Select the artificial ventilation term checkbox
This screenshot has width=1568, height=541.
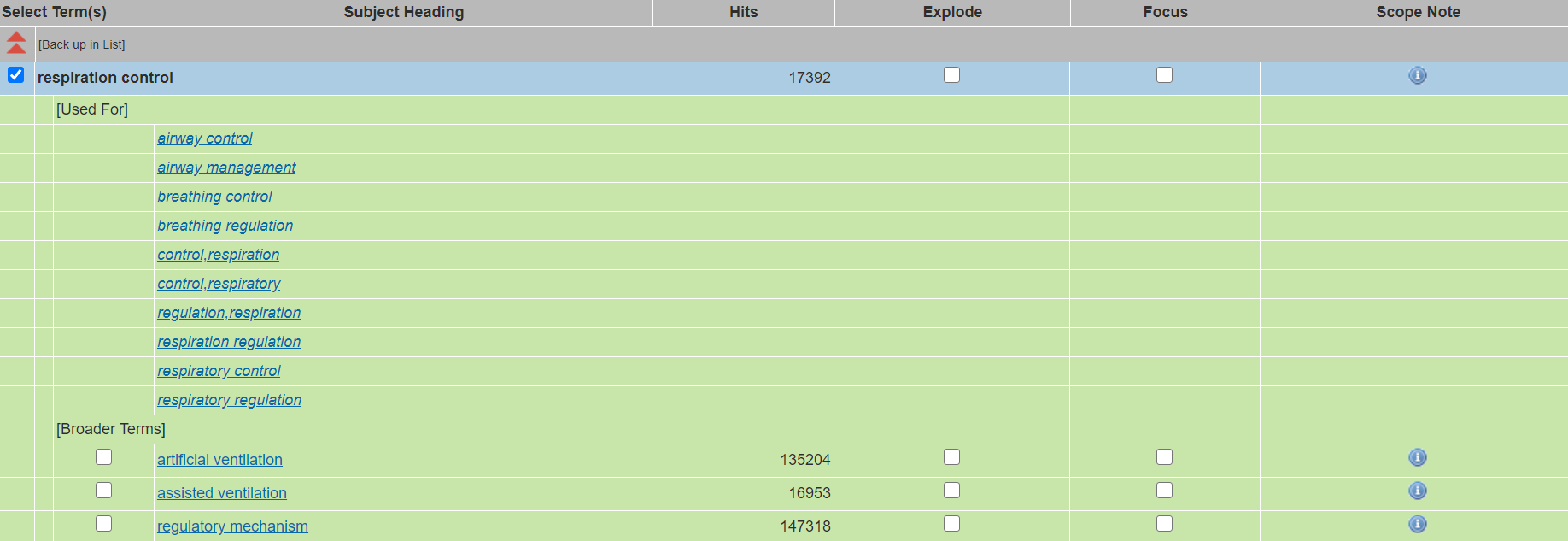coord(104,457)
